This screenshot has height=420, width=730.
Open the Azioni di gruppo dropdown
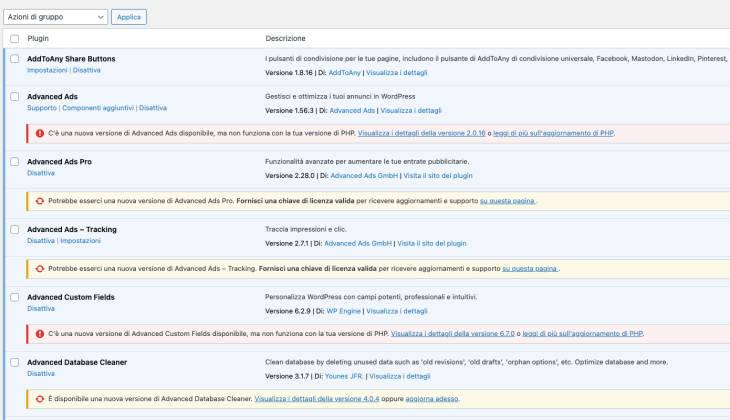pos(55,17)
